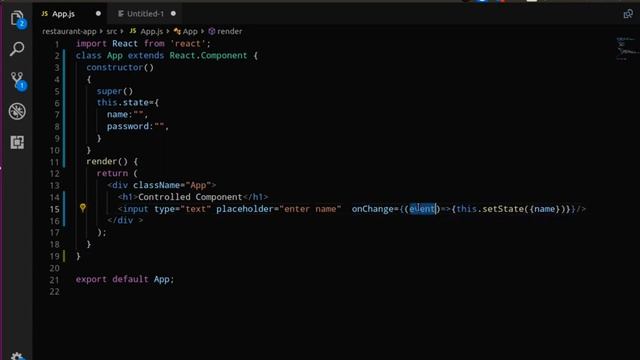Click the 'return' keyword on line 12

pos(112,173)
